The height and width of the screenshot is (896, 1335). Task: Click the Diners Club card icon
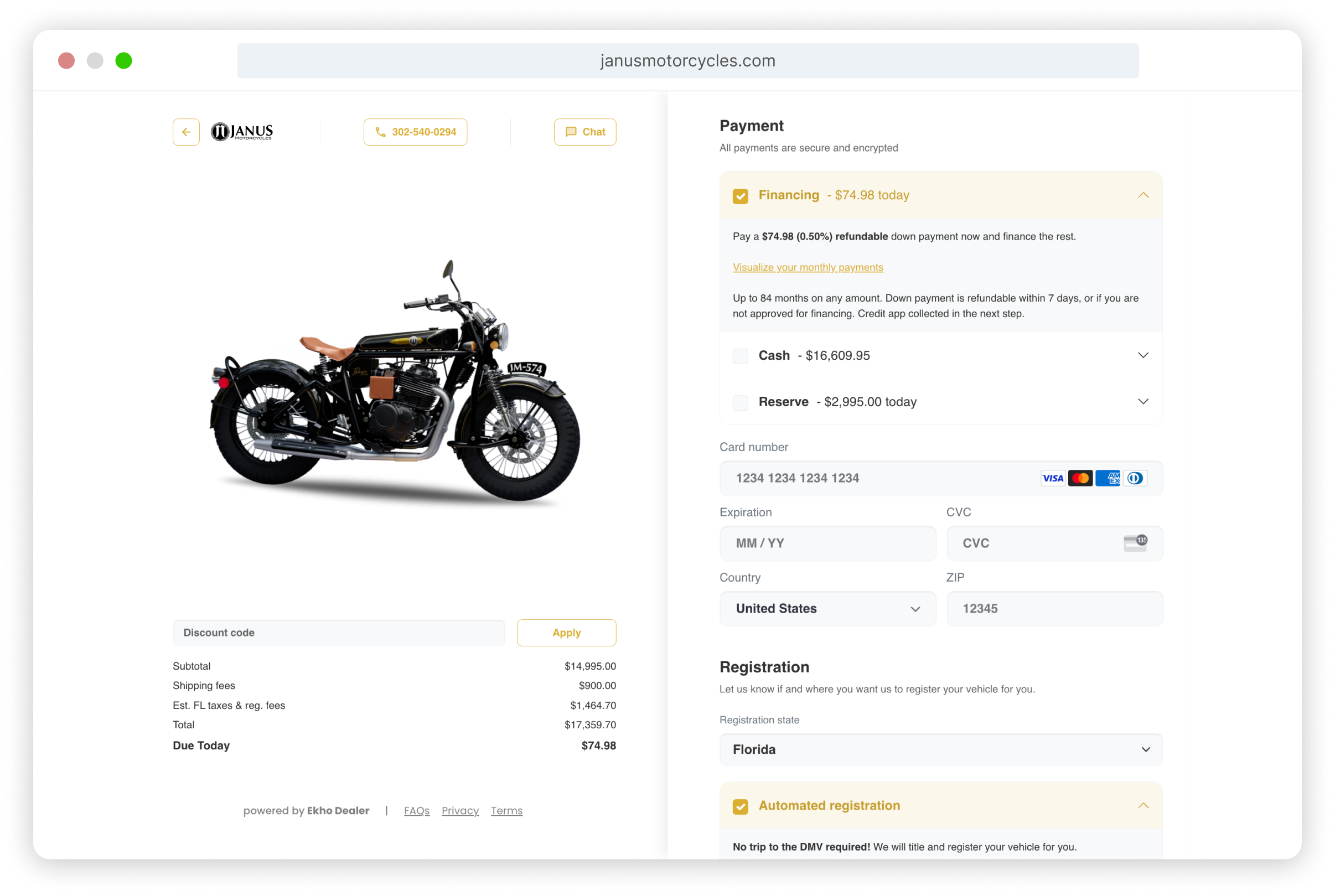[x=1135, y=478]
